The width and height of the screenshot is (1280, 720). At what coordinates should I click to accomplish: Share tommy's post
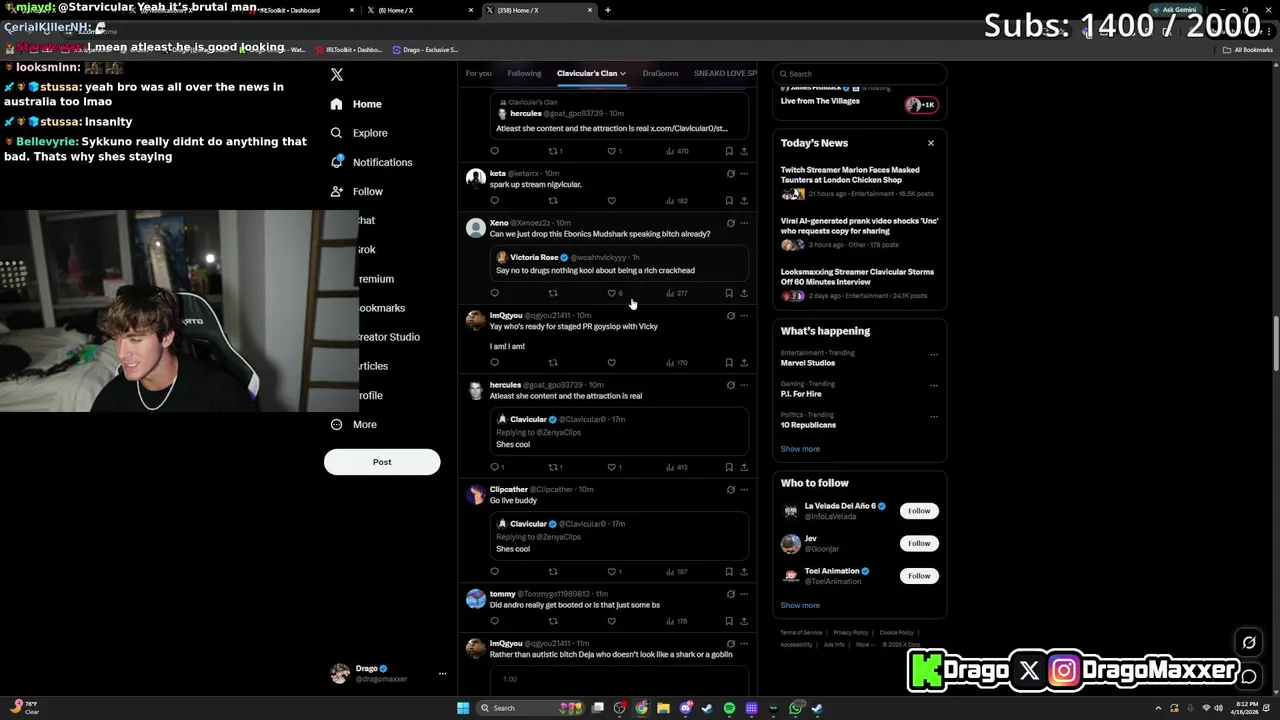(x=744, y=621)
